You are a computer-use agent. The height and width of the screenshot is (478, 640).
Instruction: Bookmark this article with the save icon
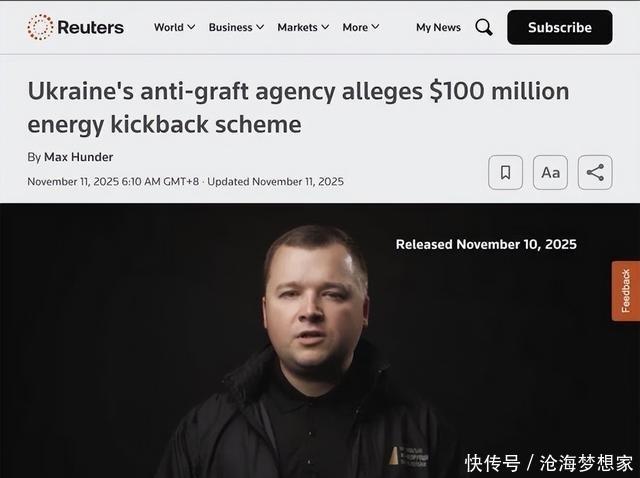click(505, 172)
